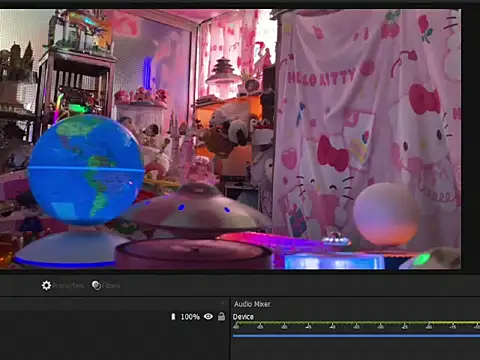Click the Properties text button
480x360 pixels.
point(68,286)
